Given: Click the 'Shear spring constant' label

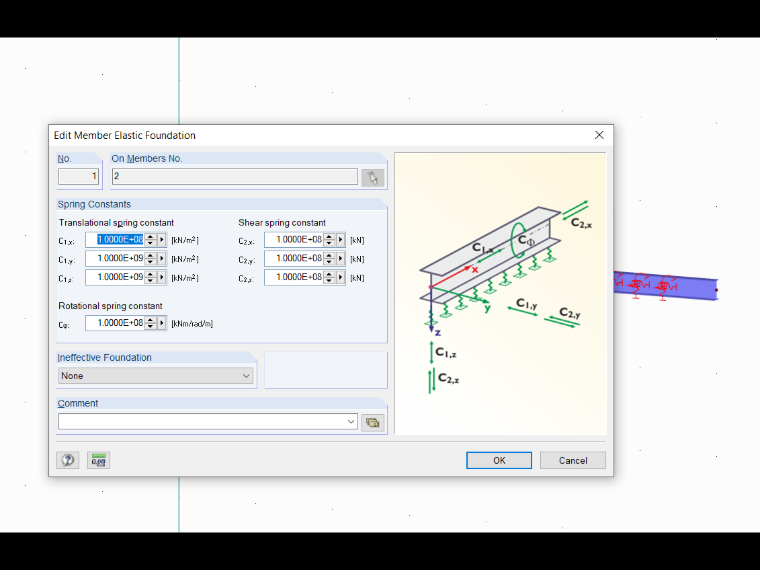Looking at the screenshot, I should point(282,222).
